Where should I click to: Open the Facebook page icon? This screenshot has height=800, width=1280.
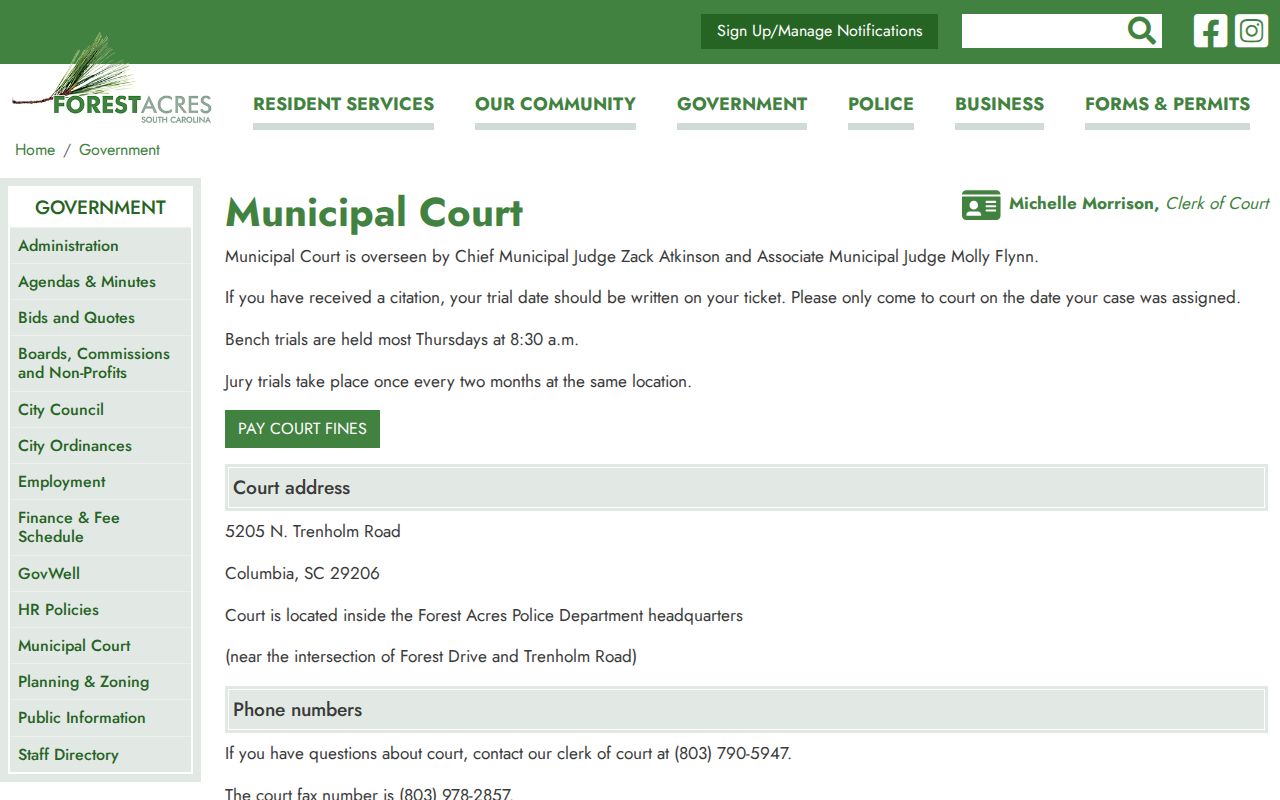(1210, 31)
